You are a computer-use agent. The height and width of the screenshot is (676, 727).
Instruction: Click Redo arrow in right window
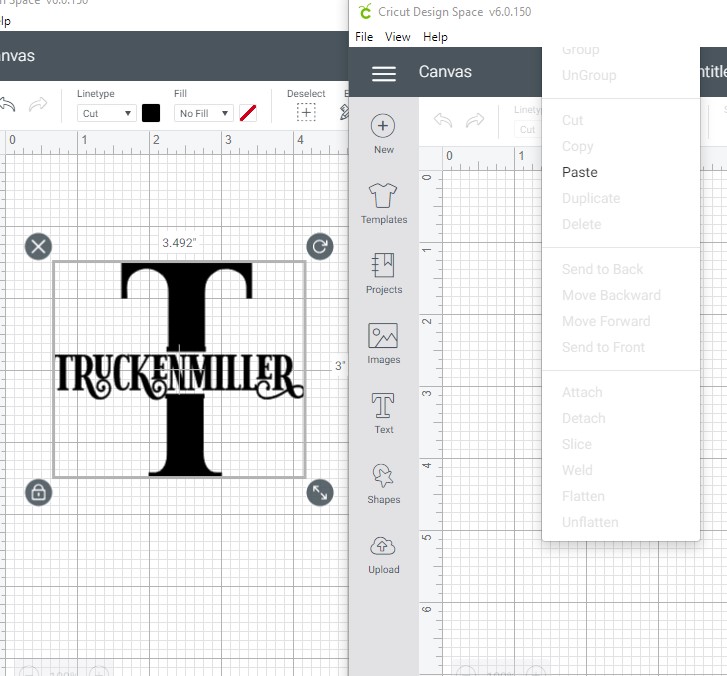(x=475, y=121)
